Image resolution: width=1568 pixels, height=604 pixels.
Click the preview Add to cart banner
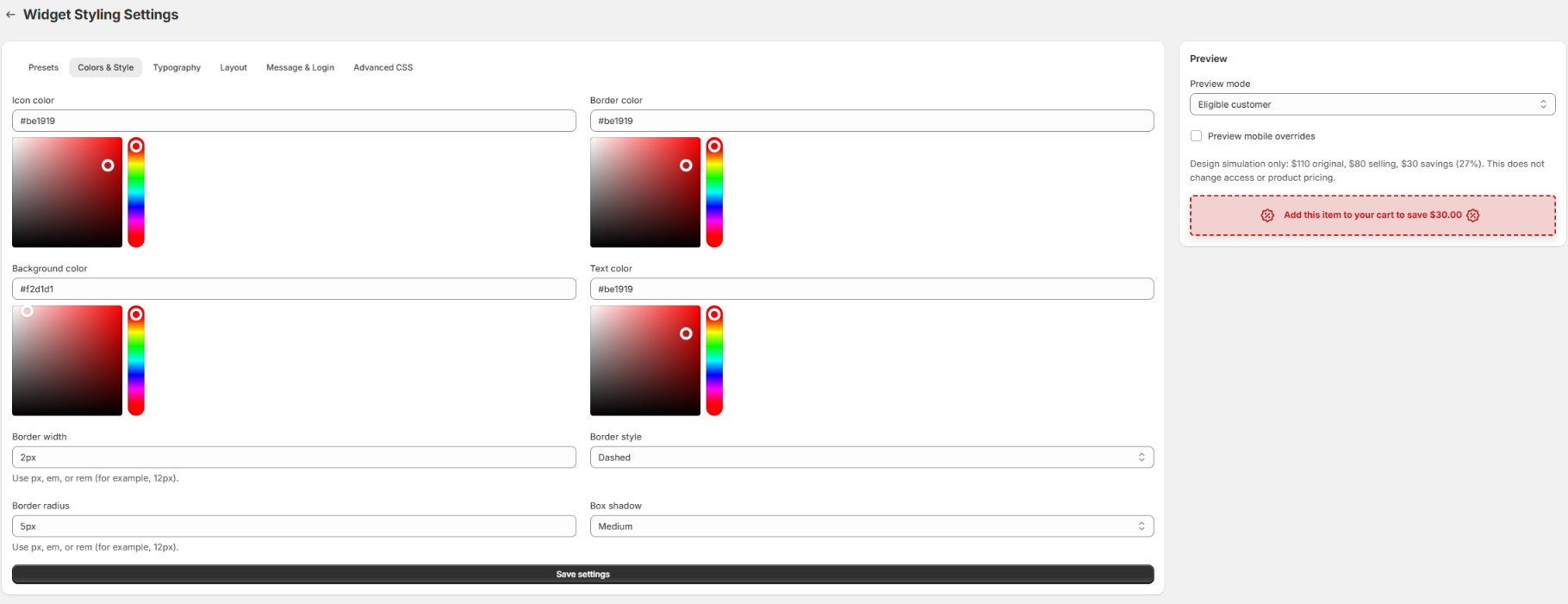pos(1372,215)
